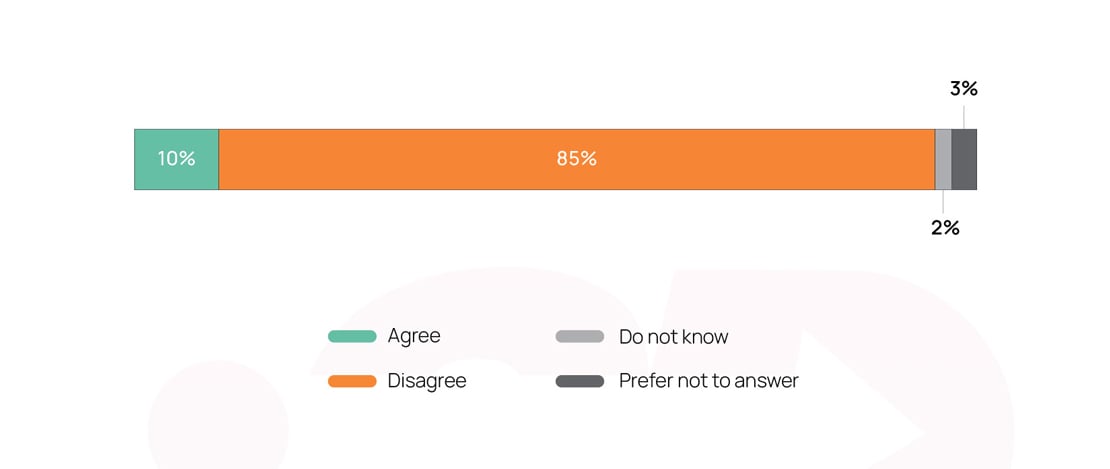Click the dark gray Prefer not to answer swatch
Screen dimensions: 1110x469
point(580,381)
